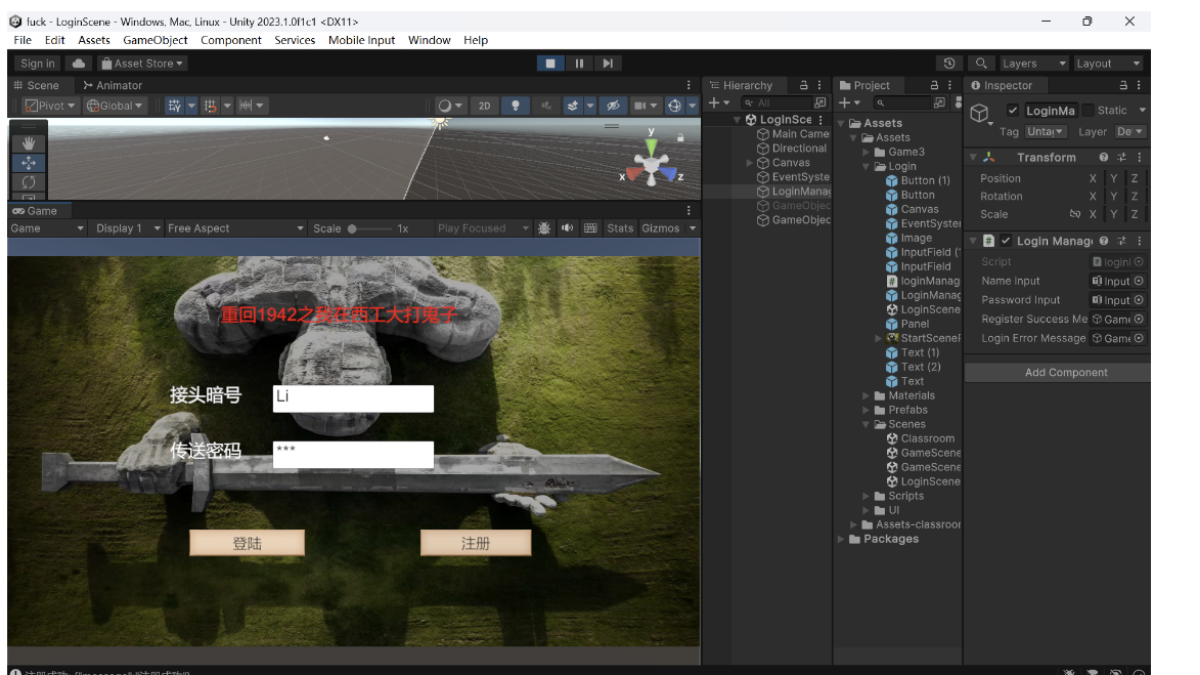The height and width of the screenshot is (675, 1200).
Task: Click the Pause button in toolbar
Action: [579, 63]
